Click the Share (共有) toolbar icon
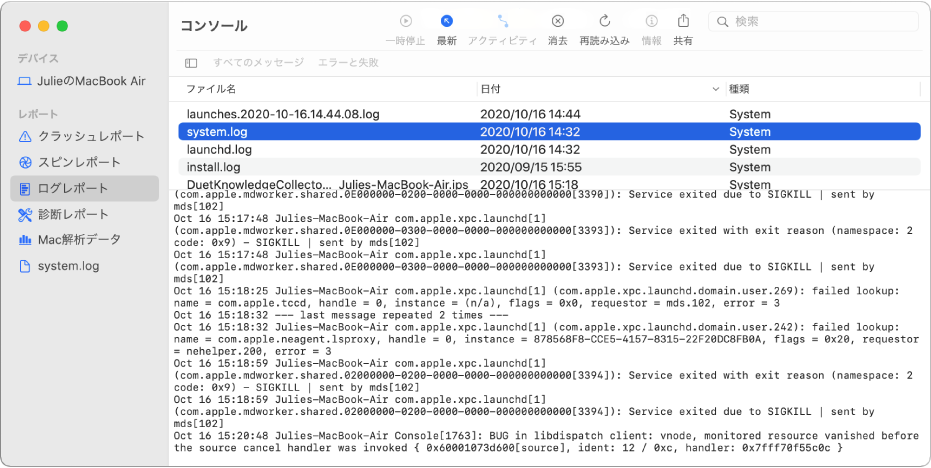931x468 pixels. click(x=683, y=21)
